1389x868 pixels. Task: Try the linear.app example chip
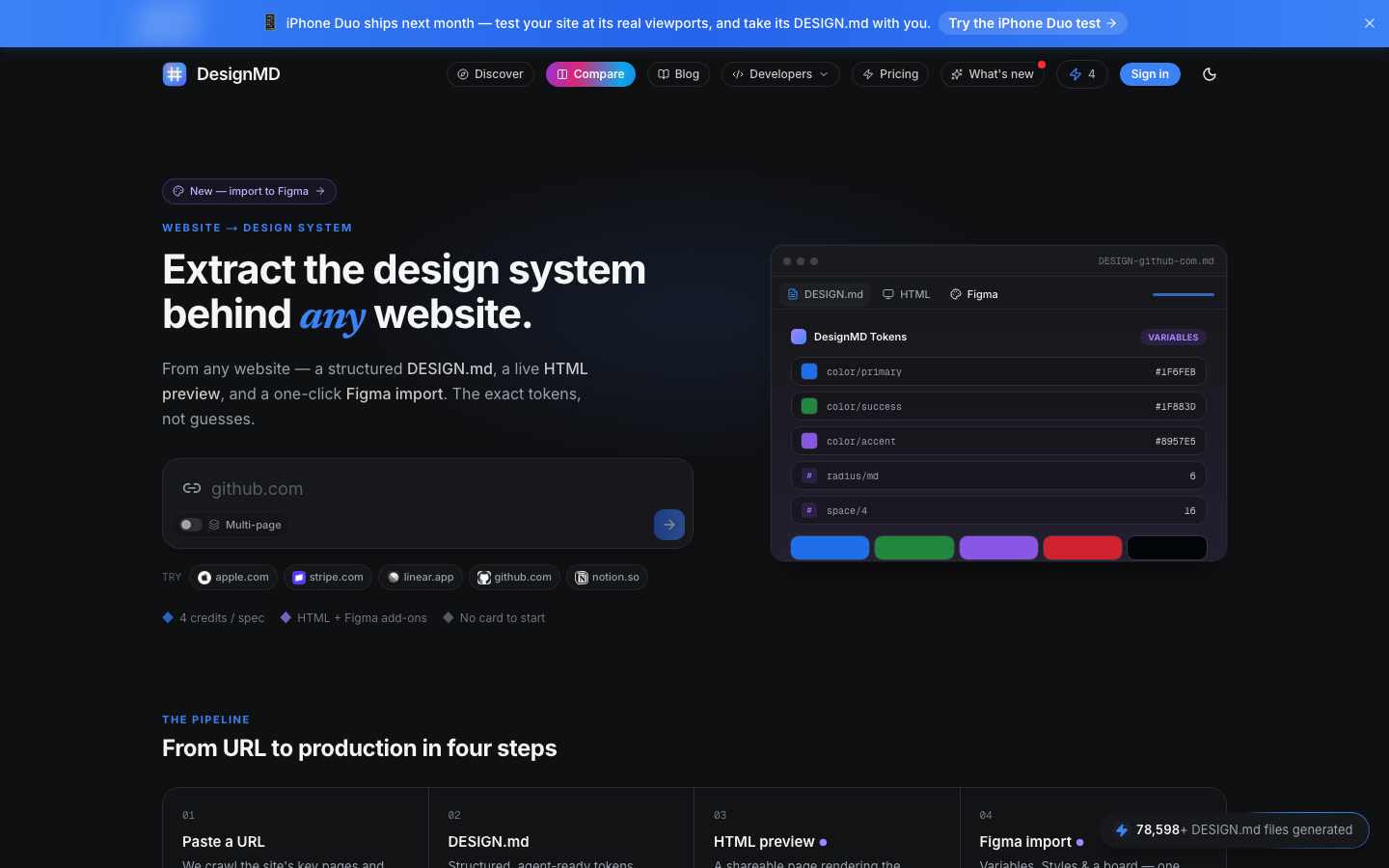point(421,578)
